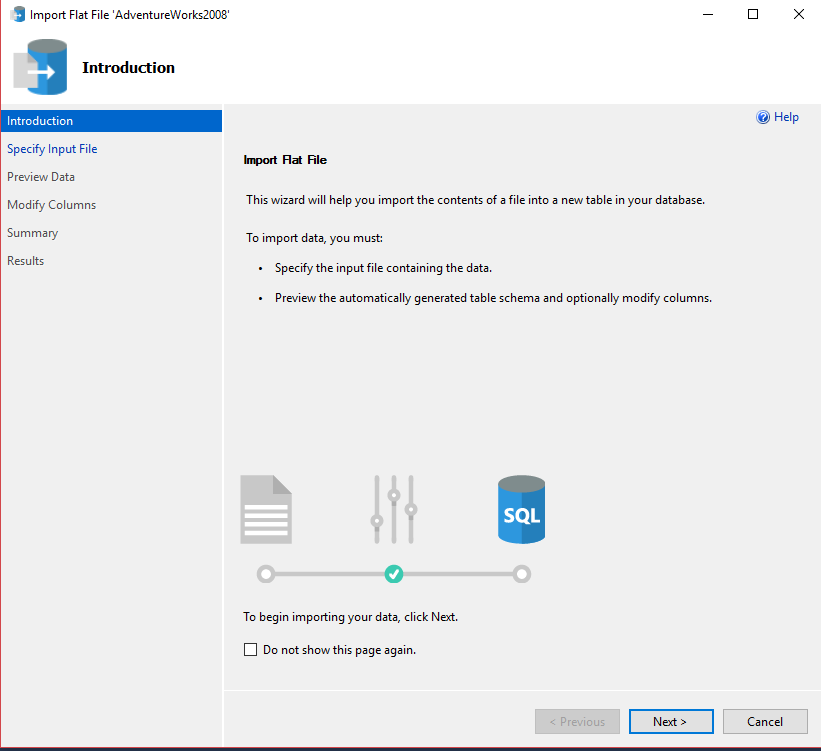
Task: Cancel the import wizard
Action: (765, 721)
